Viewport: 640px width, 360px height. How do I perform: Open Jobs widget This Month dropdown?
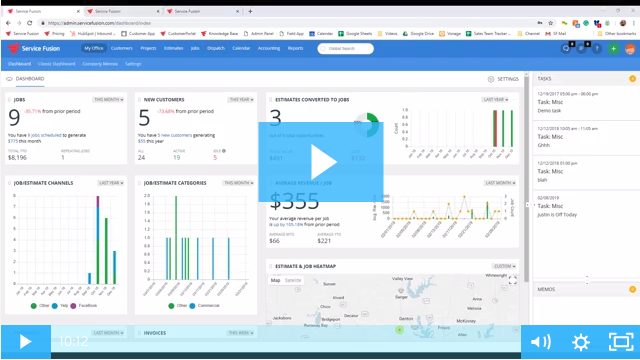(x=108, y=100)
